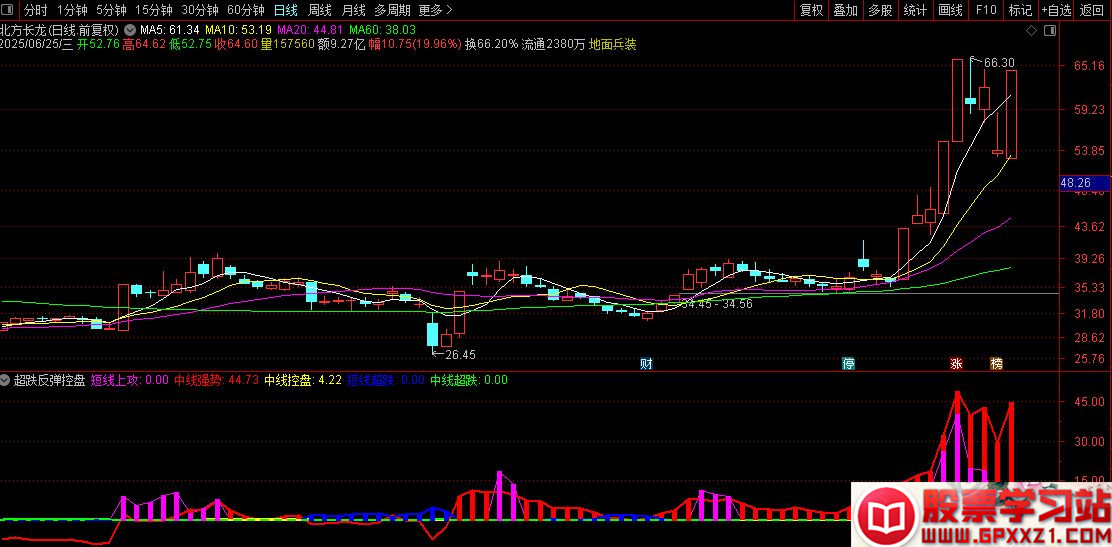Click the 返回 back button
This screenshot has height=547, width=1112.
pyautogui.click(x=1092, y=10)
